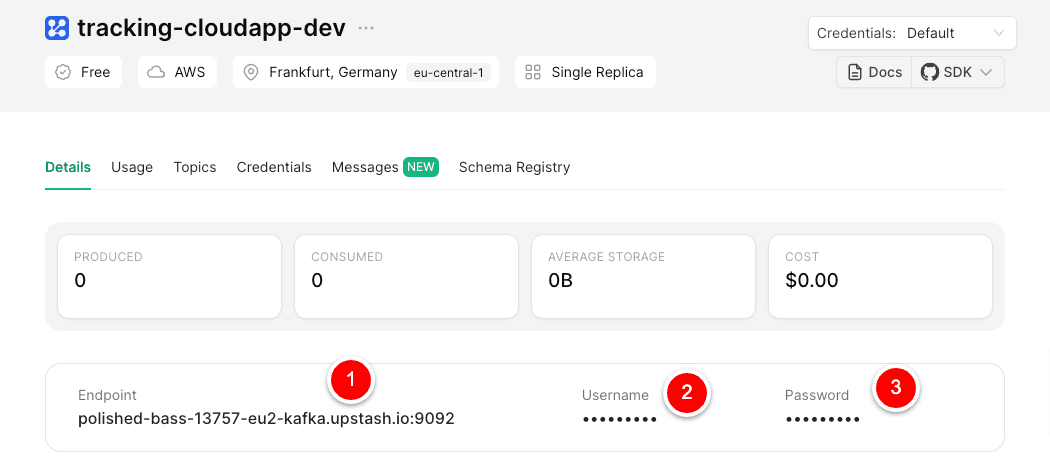Click the Single Replica grid badge
The width and height of the screenshot is (1050, 462).
click(585, 72)
